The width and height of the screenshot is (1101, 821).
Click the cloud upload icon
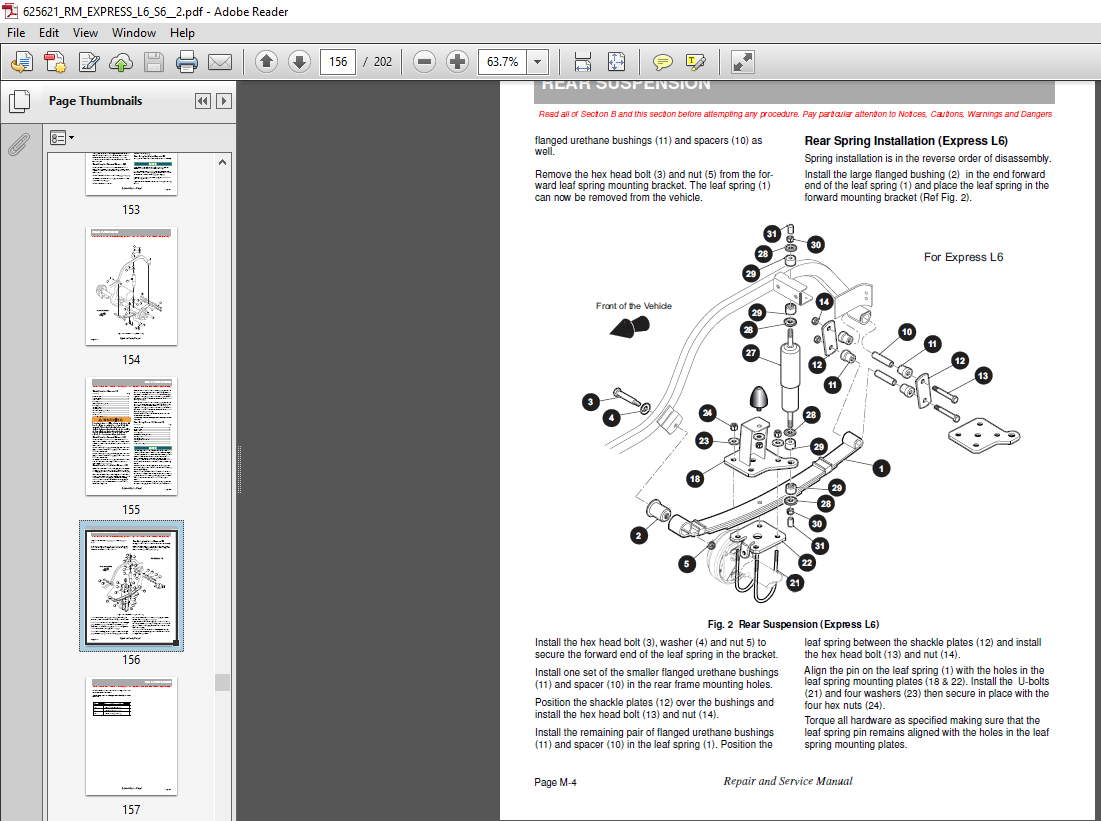[x=121, y=62]
